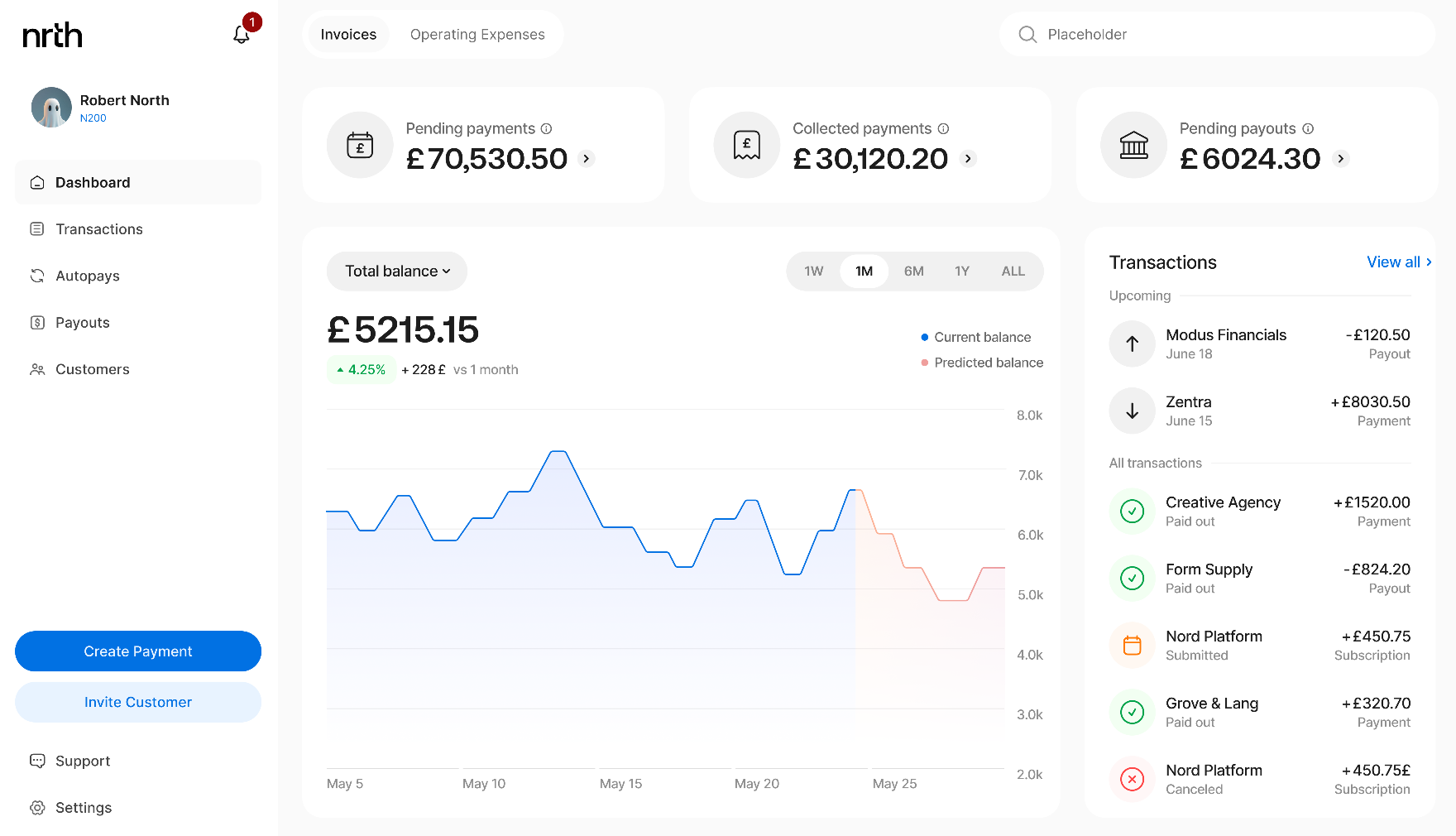
Task: Open Autopays in the sidebar
Action: click(138, 276)
